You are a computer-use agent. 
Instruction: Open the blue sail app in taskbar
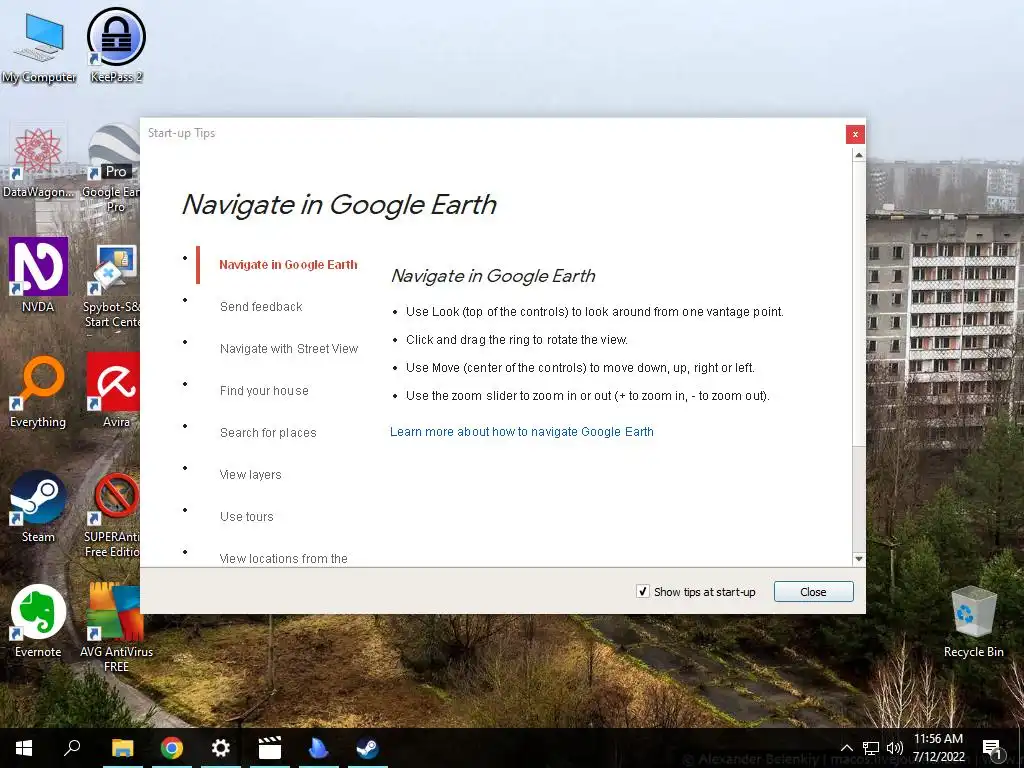[319, 748]
